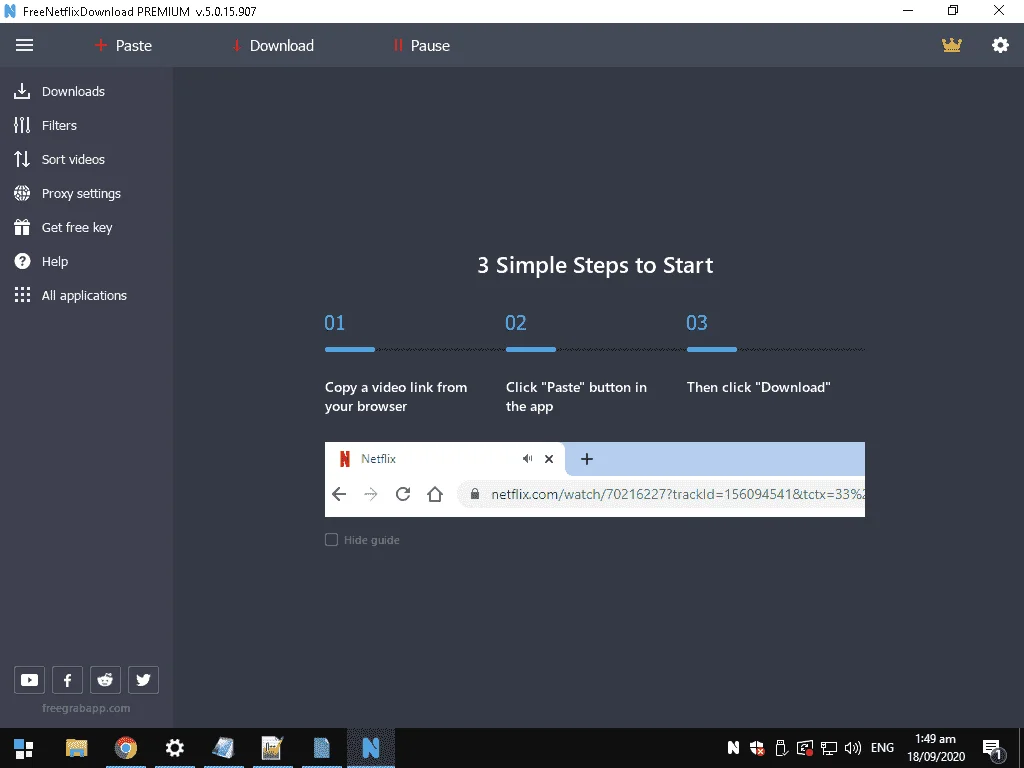The image size is (1024, 768).
Task: Click "3 Simple Steps to Start" heading
Action: (x=595, y=265)
